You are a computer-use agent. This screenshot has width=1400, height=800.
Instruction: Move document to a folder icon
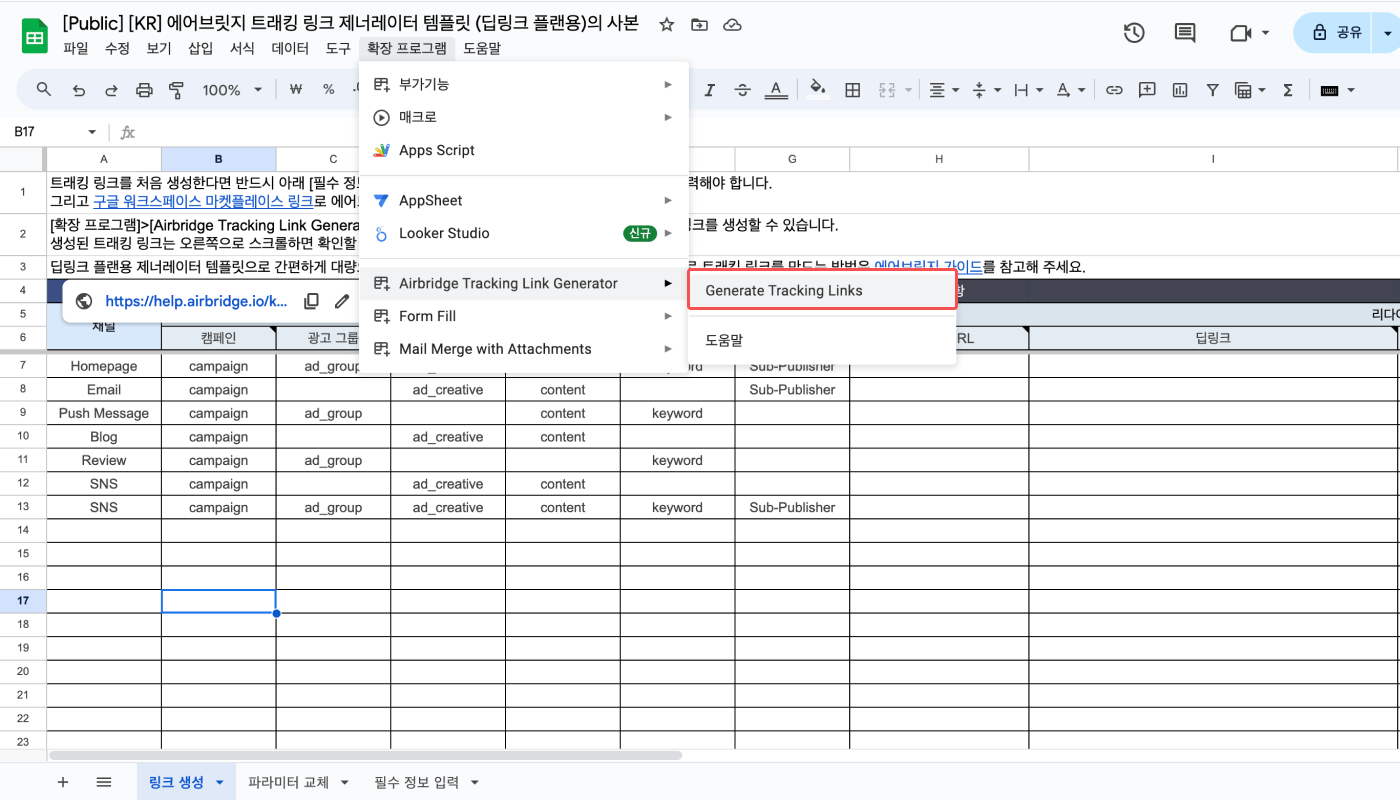click(699, 25)
